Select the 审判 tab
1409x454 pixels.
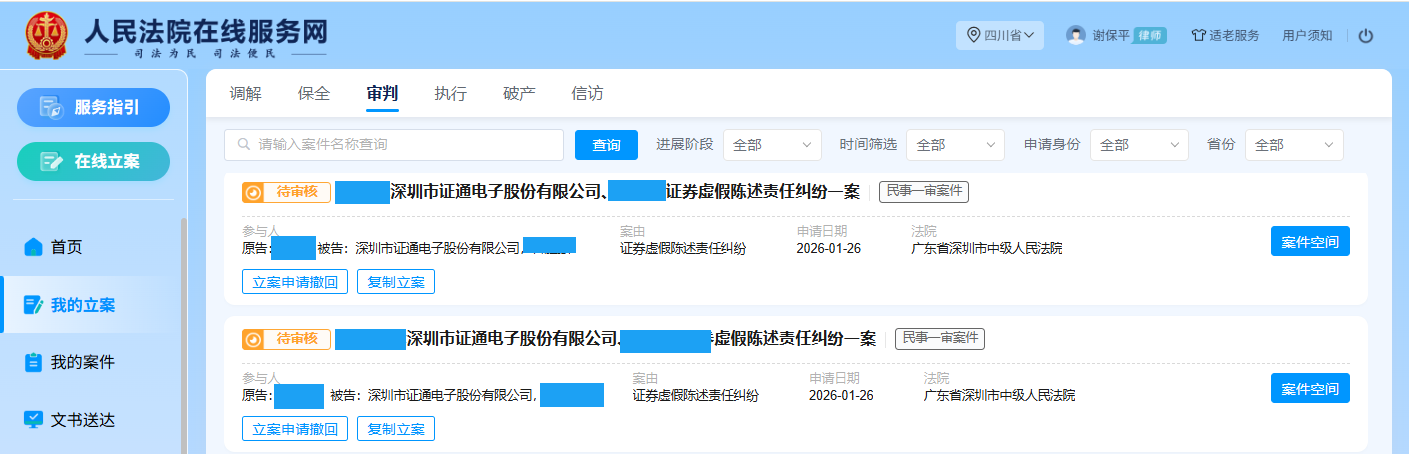382,93
